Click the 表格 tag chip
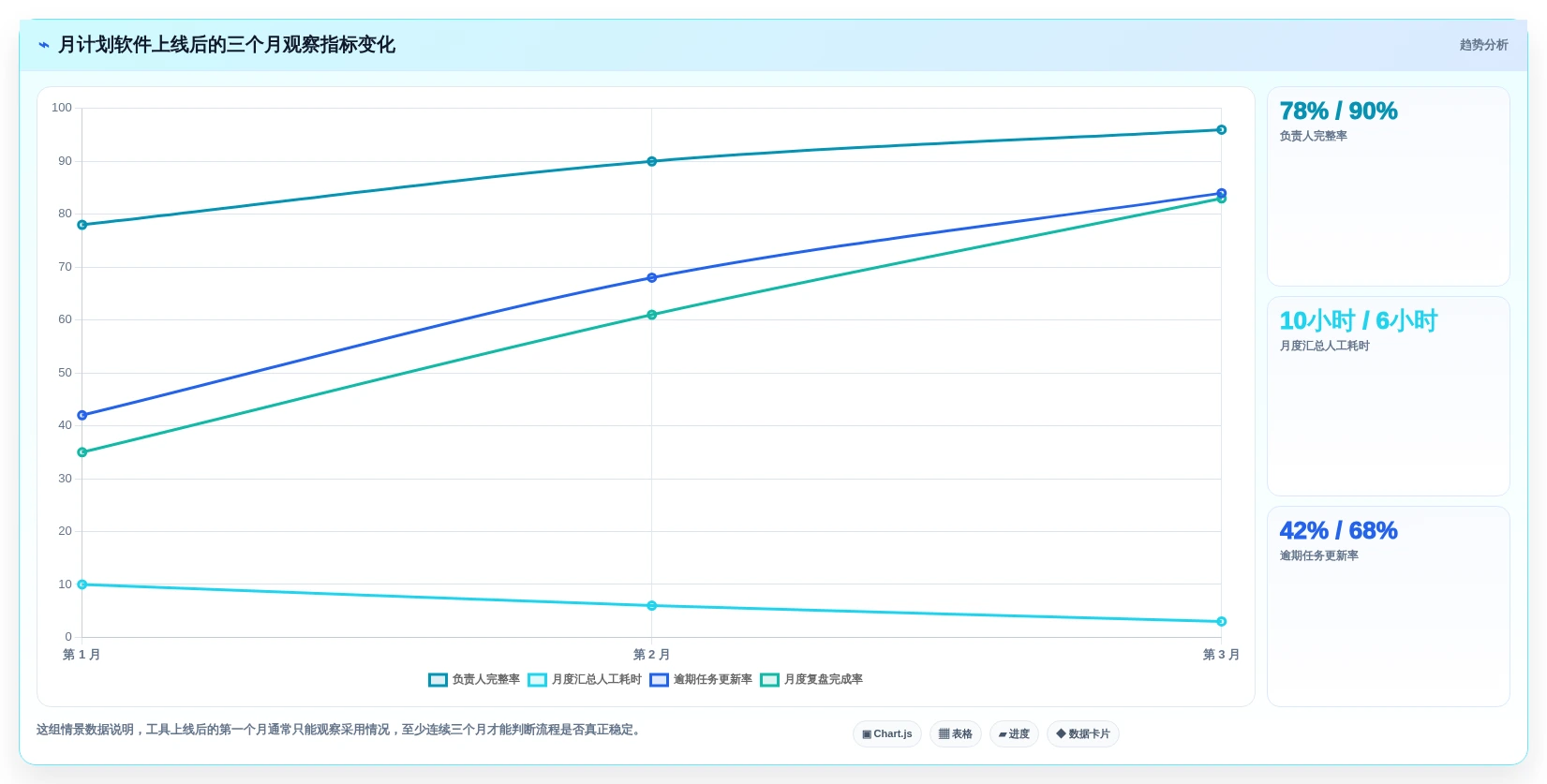This screenshot has height=784, width=1547. [x=955, y=734]
